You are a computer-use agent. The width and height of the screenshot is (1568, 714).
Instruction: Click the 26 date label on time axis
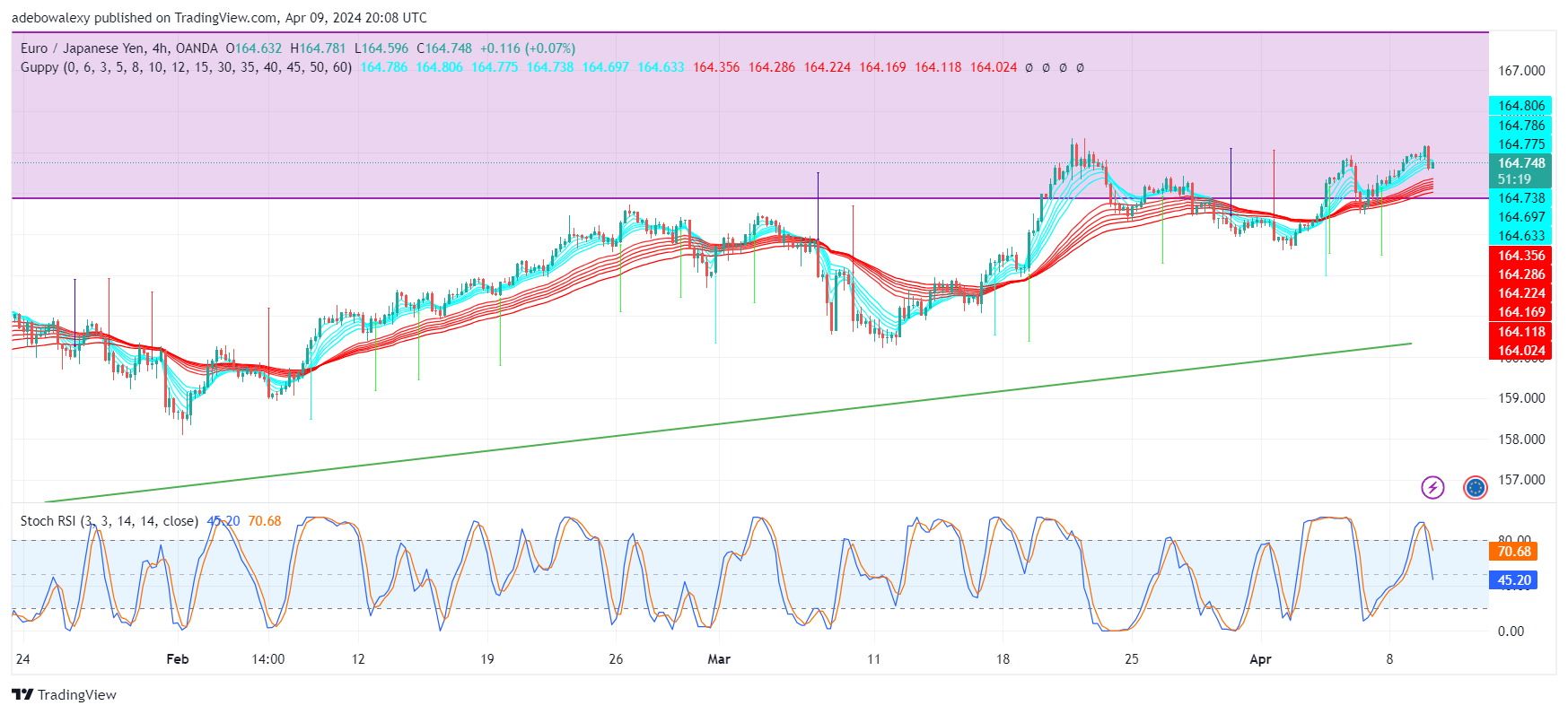[x=616, y=659]
